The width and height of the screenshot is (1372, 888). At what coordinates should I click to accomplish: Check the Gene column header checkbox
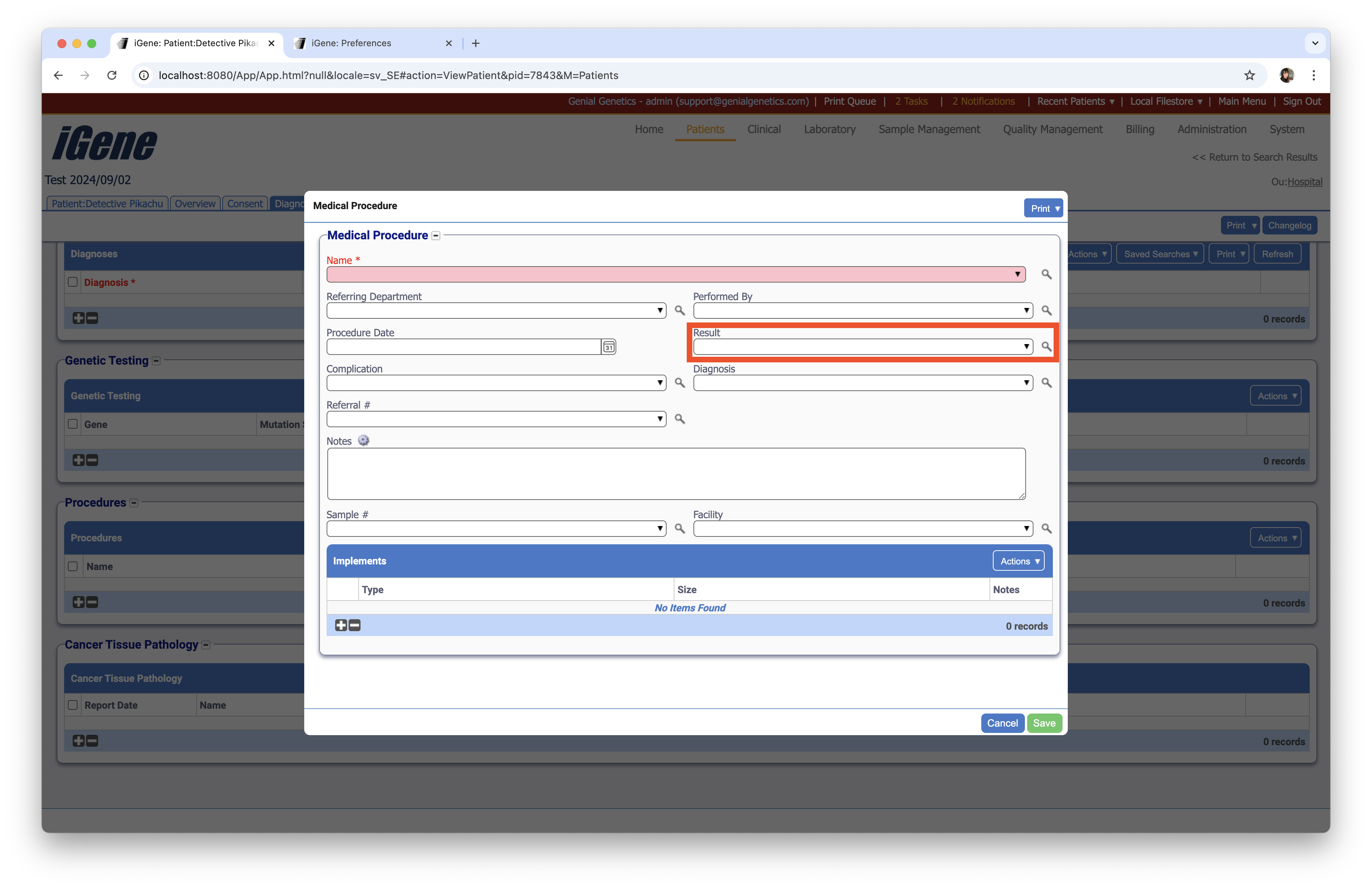pos(73,424)
